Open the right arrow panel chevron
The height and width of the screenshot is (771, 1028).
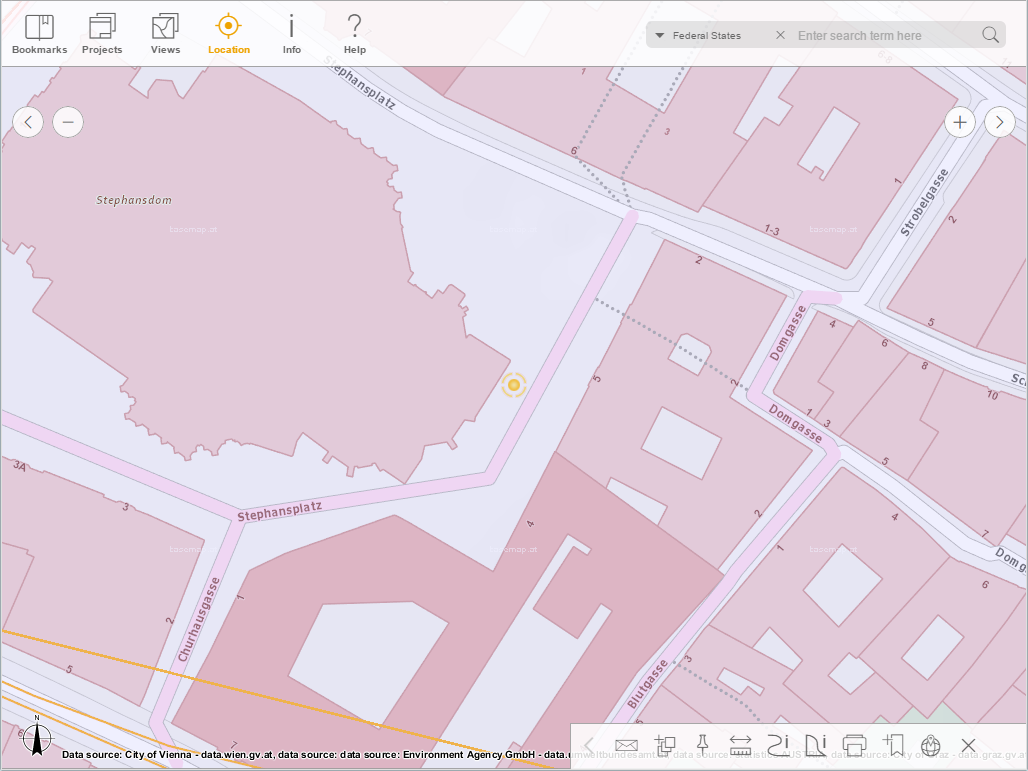[999, 121]
